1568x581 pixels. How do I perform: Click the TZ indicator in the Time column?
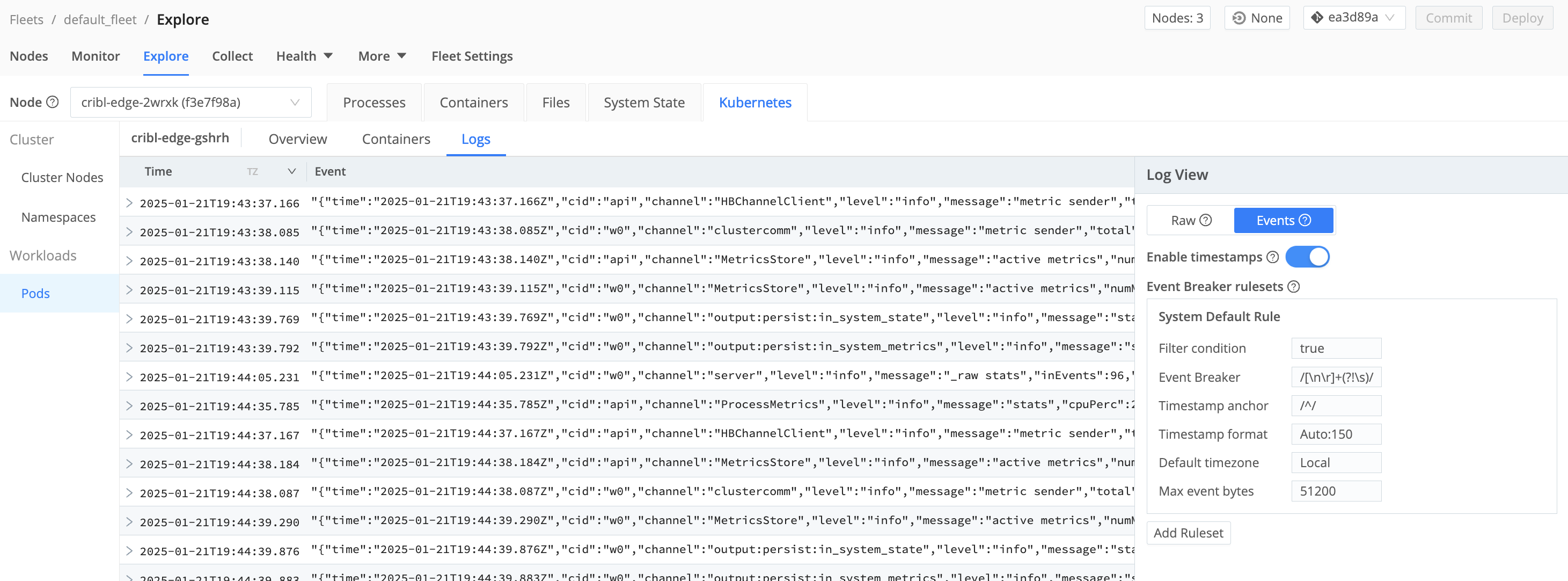point(253,172)
